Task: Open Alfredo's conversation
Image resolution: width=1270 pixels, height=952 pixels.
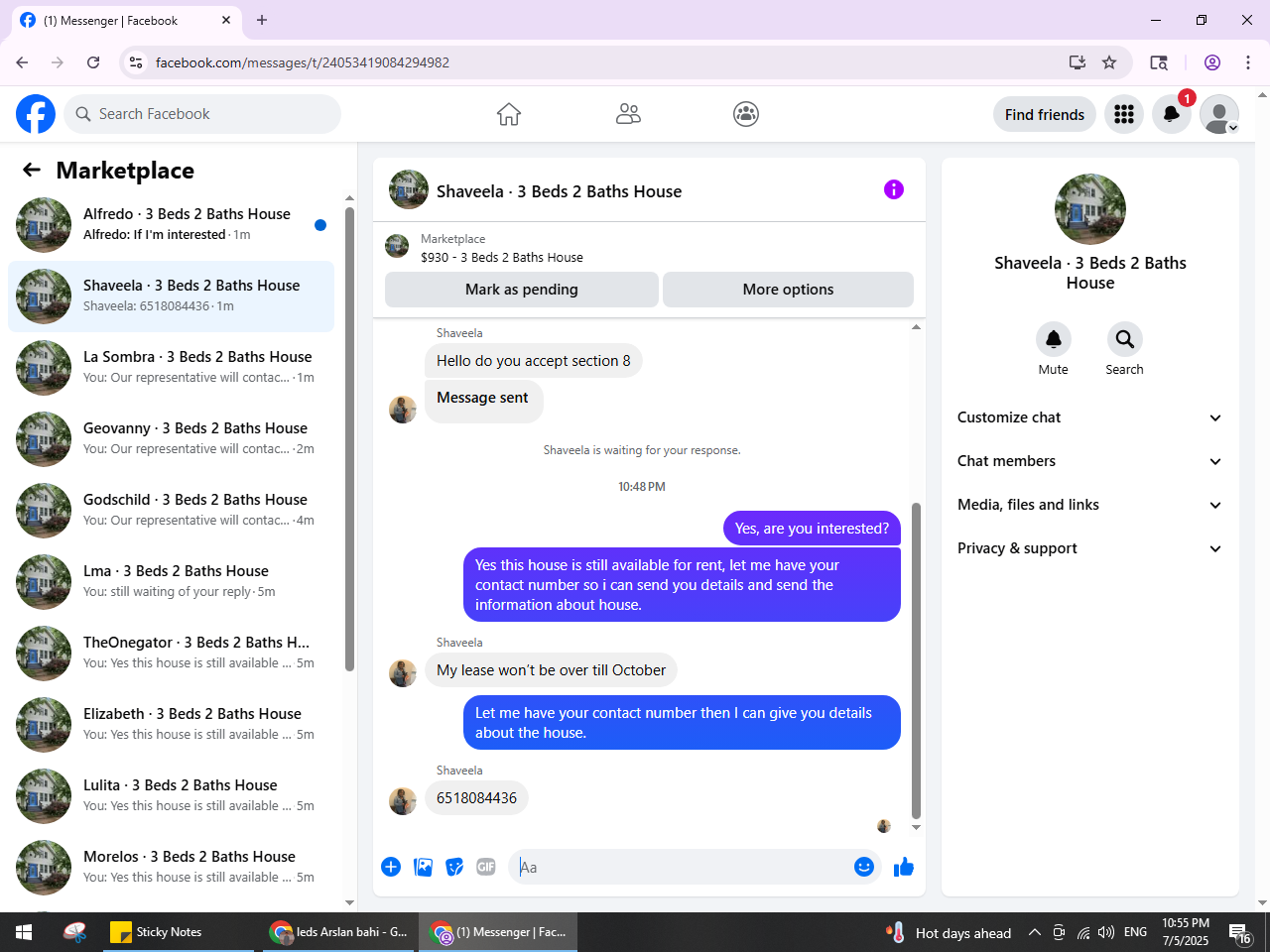Action: (x=171, y=225)
